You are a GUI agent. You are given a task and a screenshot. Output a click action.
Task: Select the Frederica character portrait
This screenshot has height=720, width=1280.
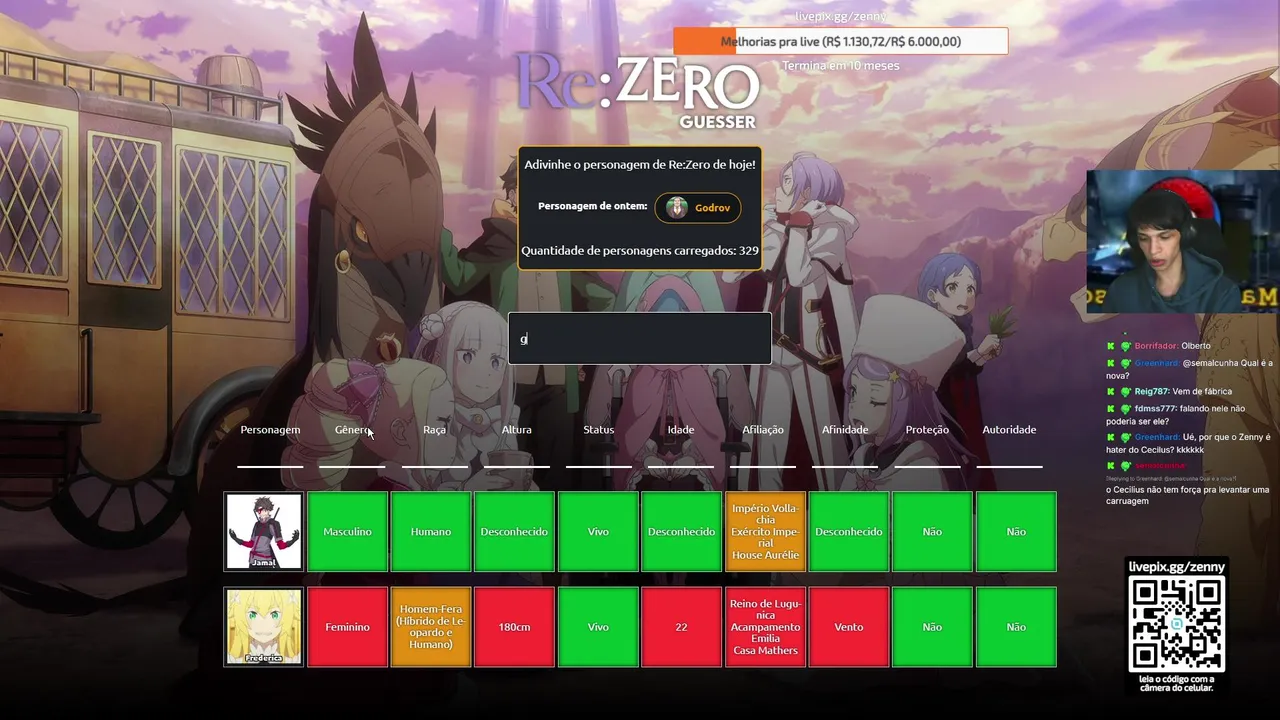pos(264,627)
